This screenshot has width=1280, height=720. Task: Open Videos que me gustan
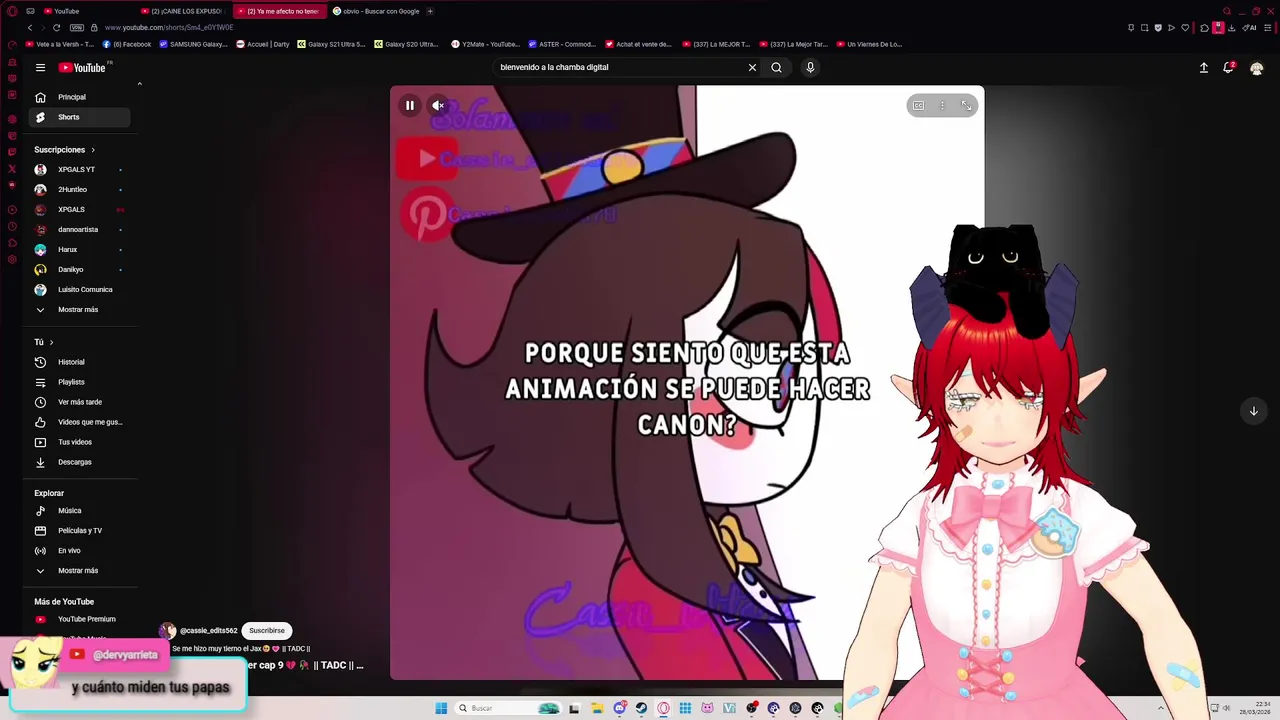click(x=80, y=422)
